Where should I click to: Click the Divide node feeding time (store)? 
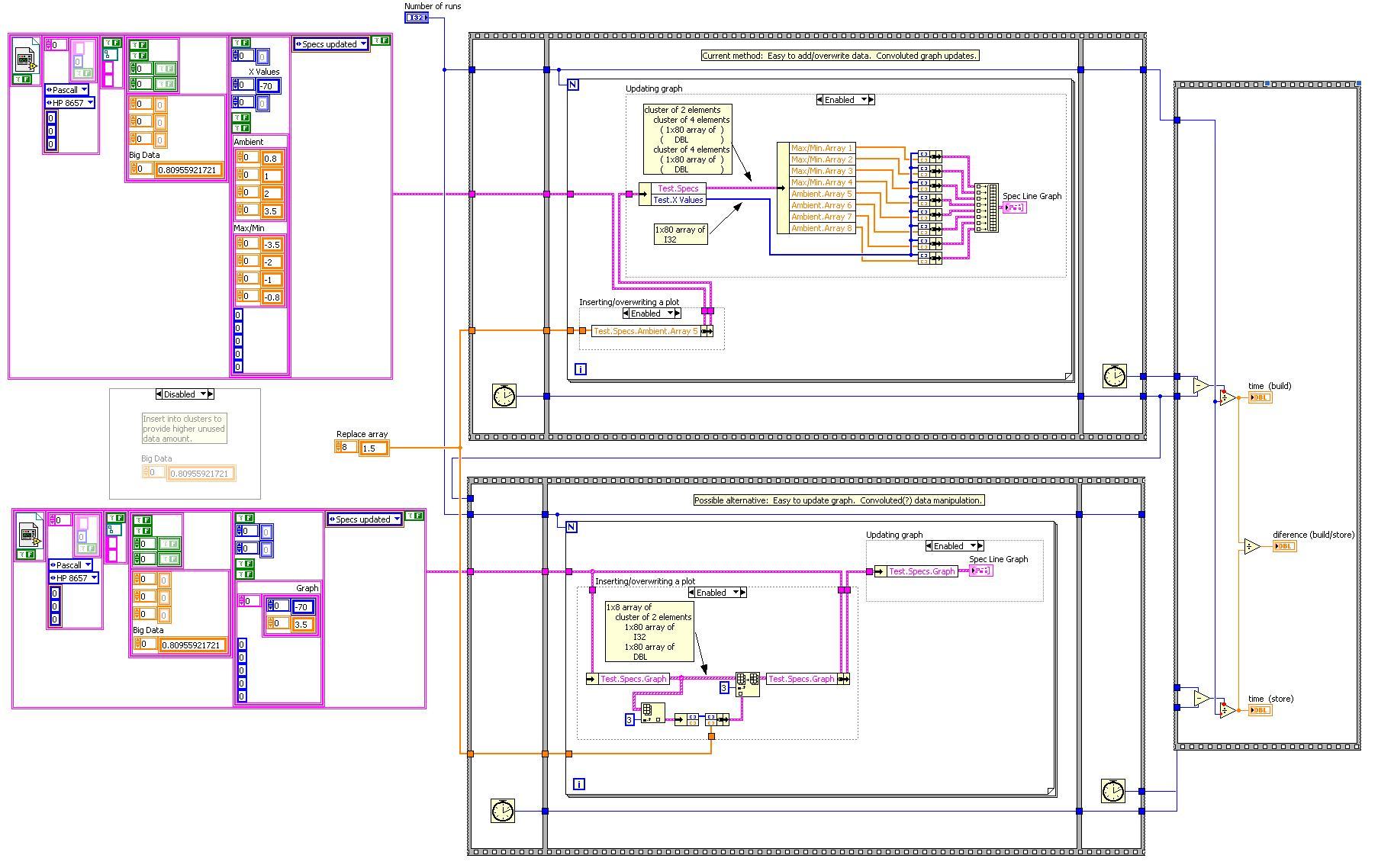click(1227, 710)
